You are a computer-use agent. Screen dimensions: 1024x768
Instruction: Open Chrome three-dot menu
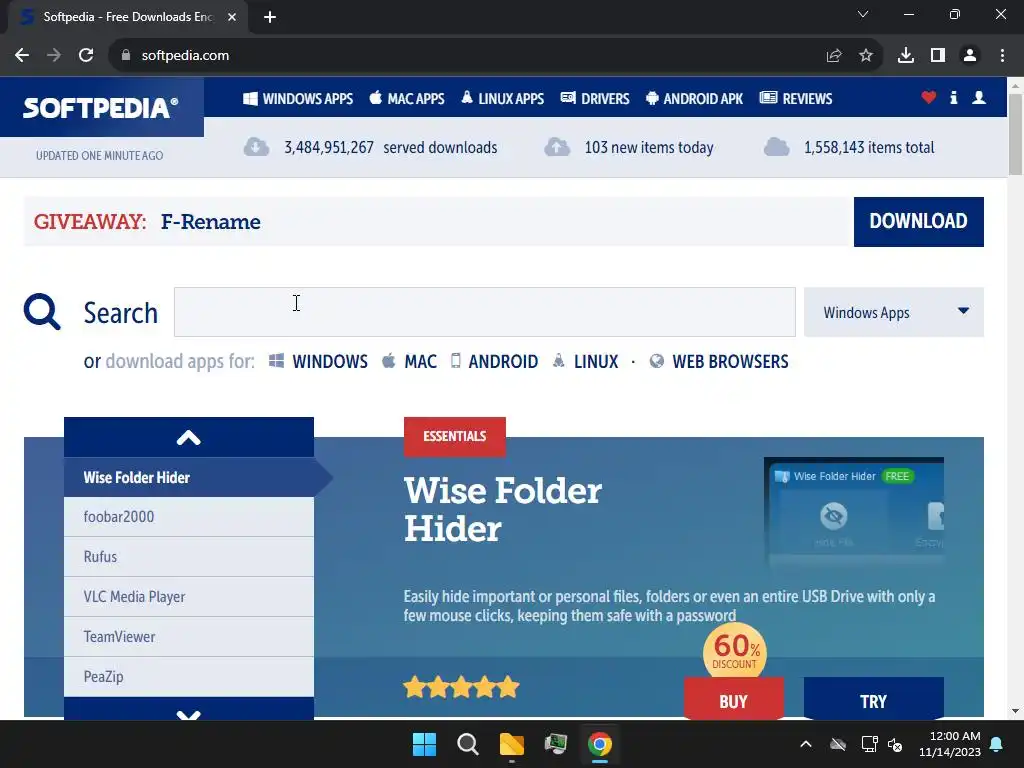click(x=1002, y=56)
